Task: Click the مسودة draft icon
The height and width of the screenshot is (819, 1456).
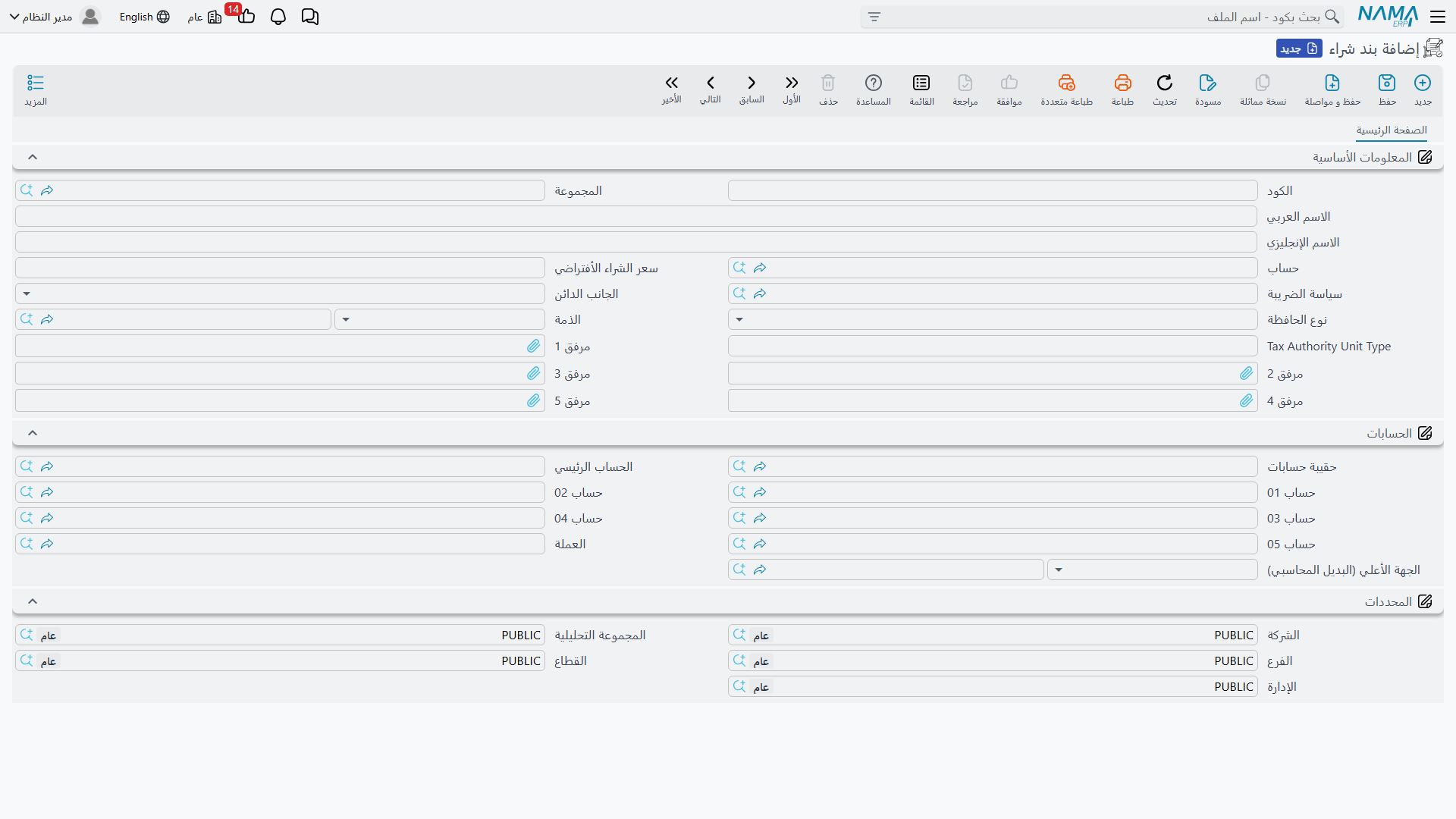Action: tap(1208, 83)
